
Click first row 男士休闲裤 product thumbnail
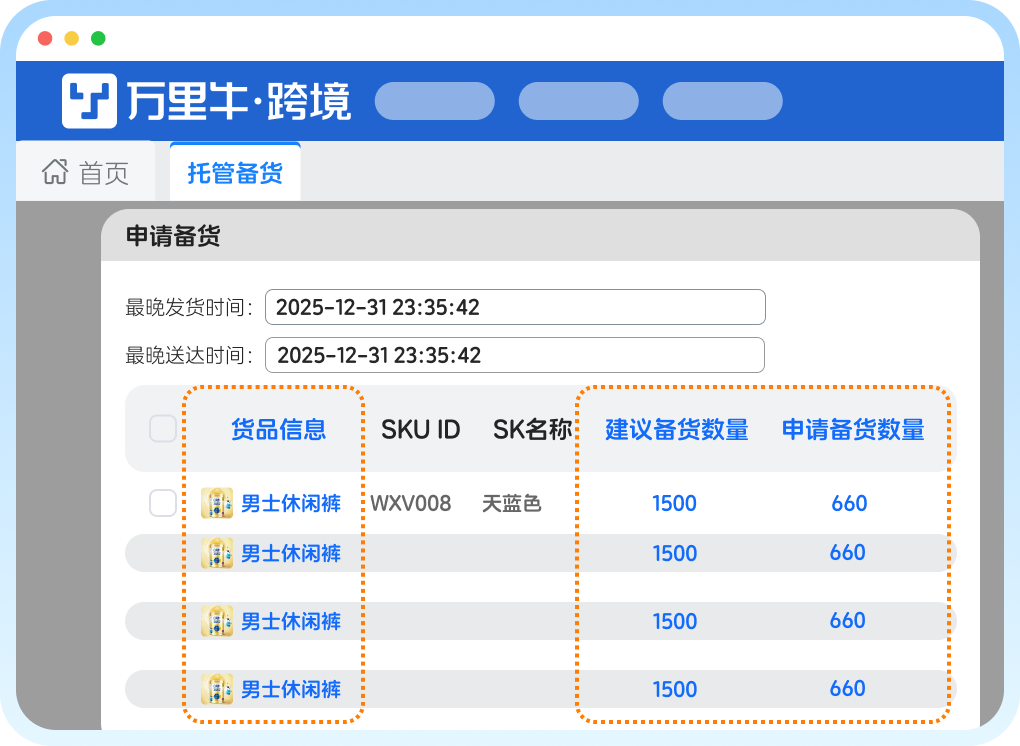217,503
